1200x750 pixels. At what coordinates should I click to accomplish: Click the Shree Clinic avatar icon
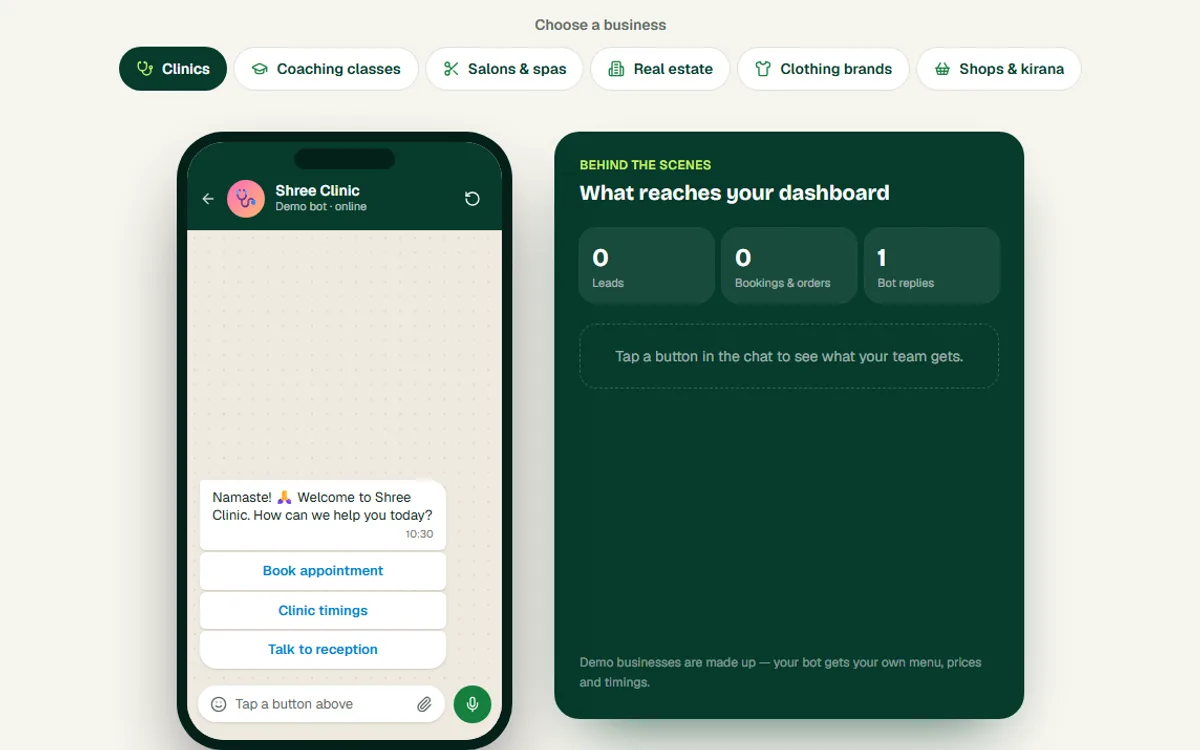(x=246, y=199)
